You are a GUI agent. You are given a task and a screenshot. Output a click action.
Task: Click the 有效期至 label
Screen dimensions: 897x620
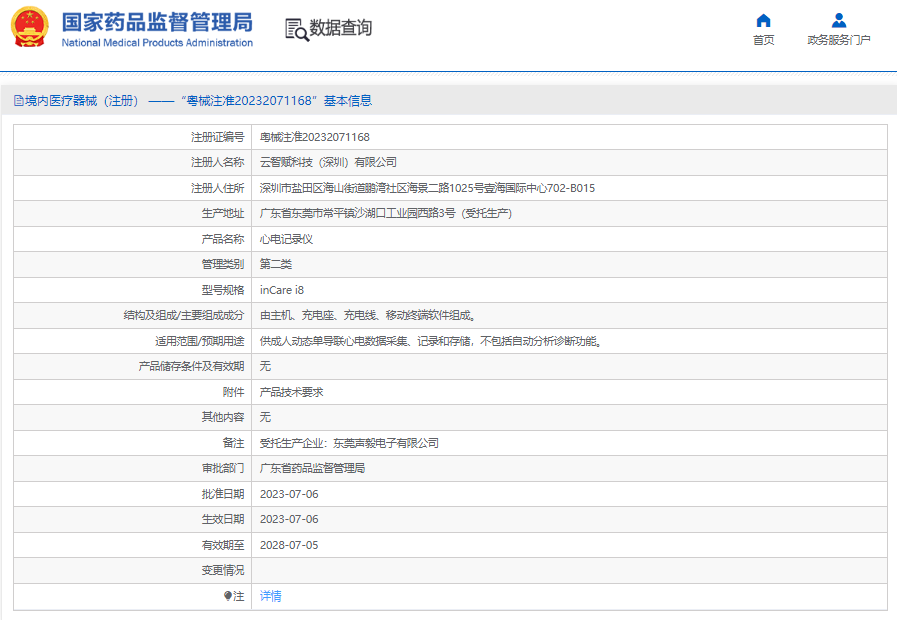point(223,545)
